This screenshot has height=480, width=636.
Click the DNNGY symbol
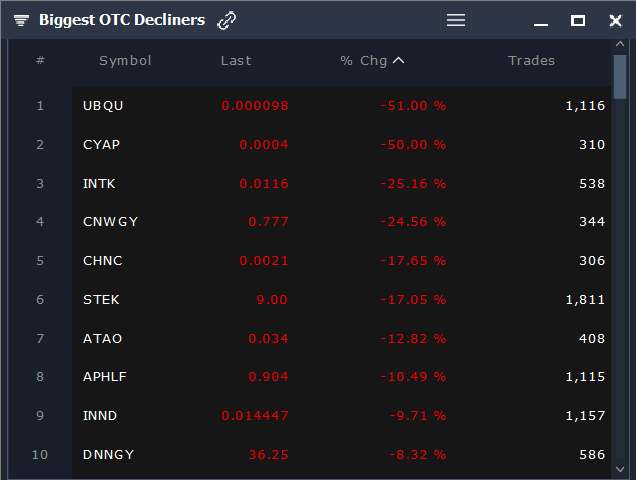[x=108, y=455]
